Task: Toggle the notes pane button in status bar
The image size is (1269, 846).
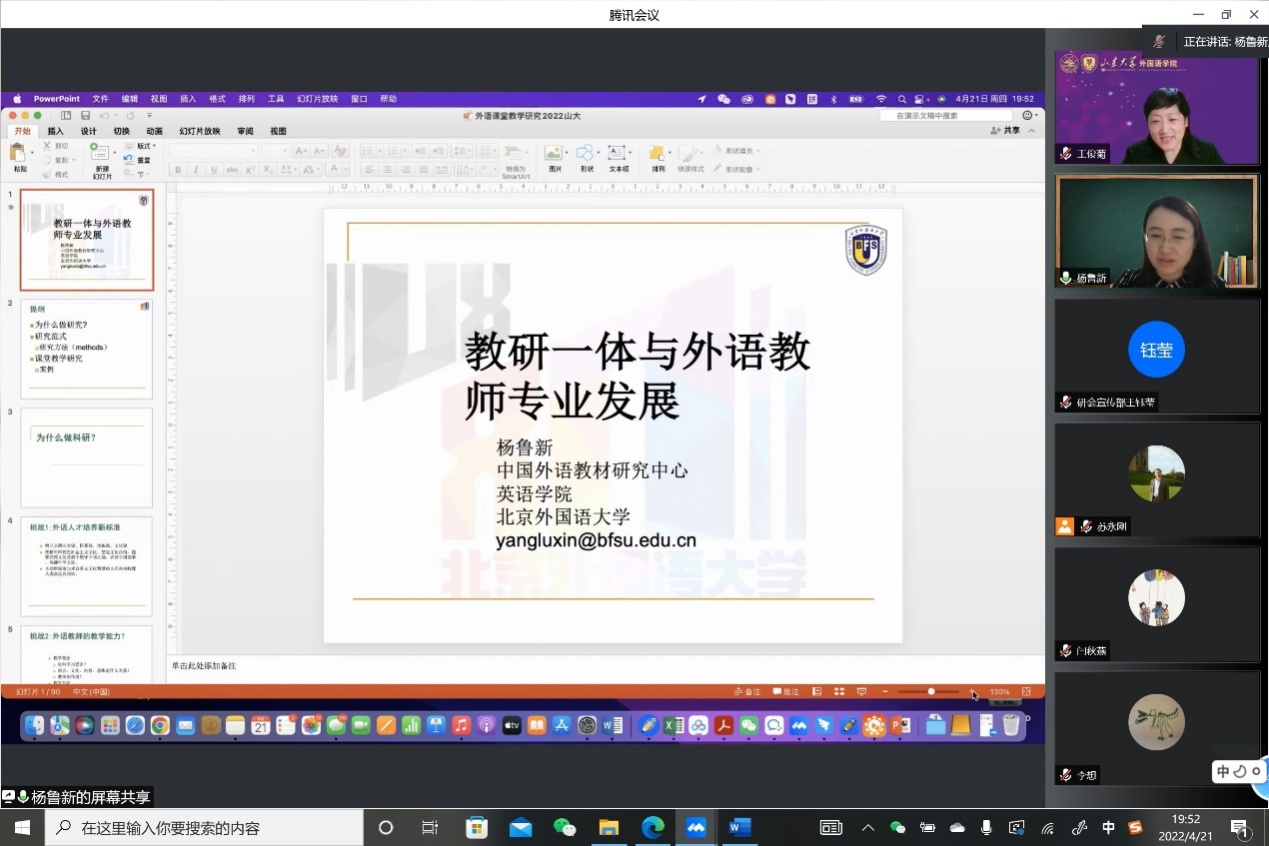Action: [x=747, y=692]
